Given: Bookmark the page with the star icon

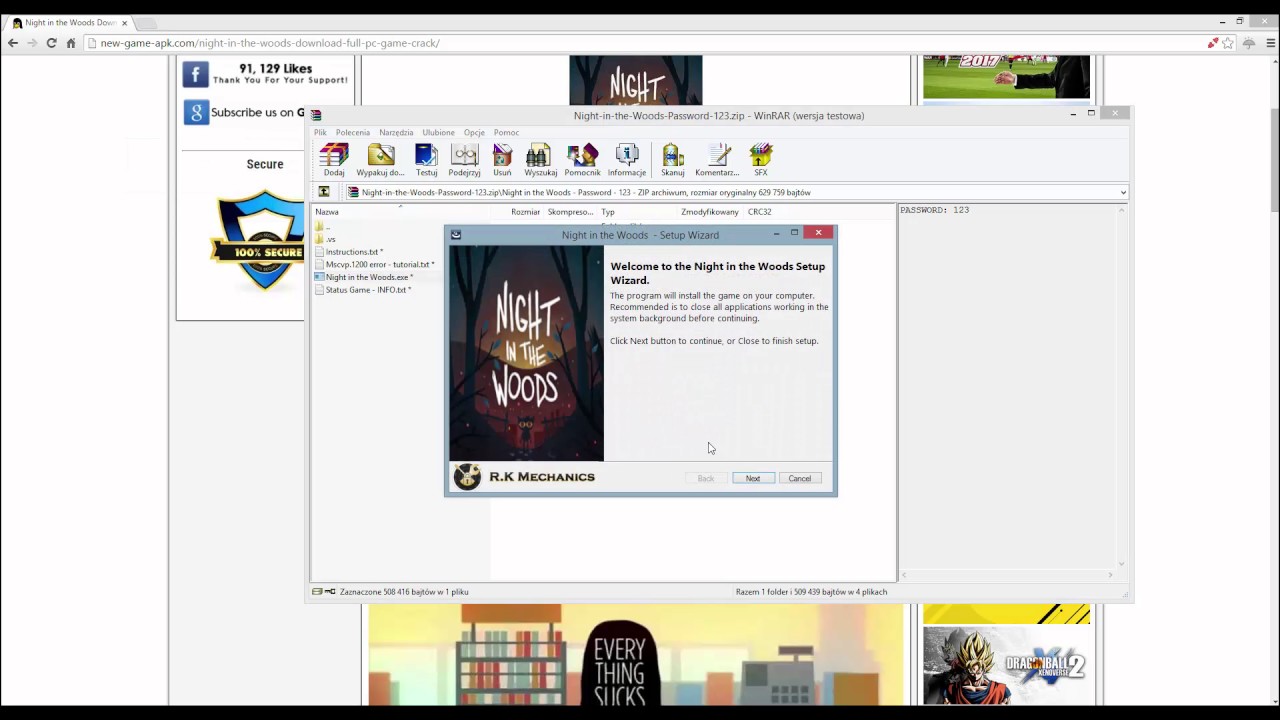Looking at the screenshot, I should (1228, 43).
